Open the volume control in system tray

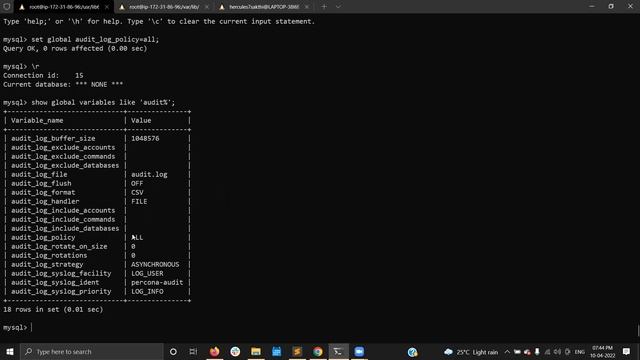pyautogui.click(x=557, y=352)
